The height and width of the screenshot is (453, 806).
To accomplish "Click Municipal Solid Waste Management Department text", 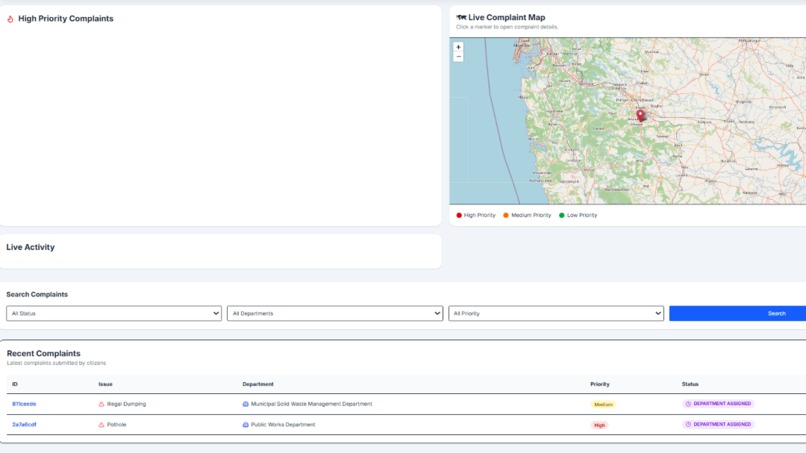I will (312, 404).
